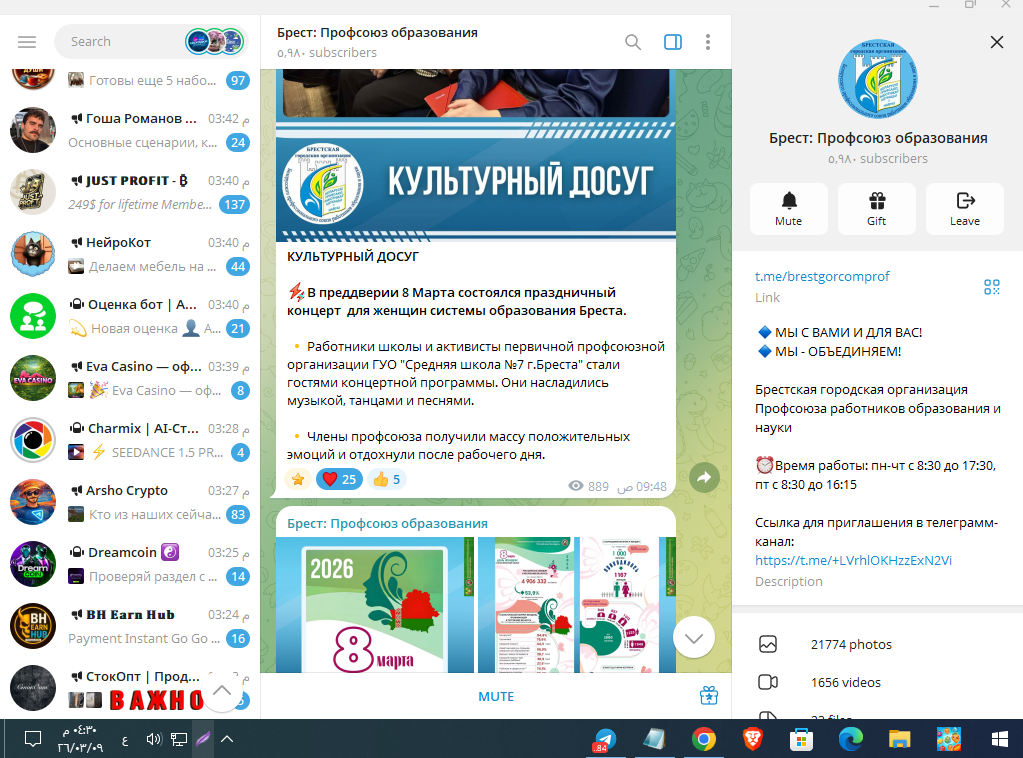The image size is (1023, 758).
Task: Open the three-dot channel options menu
Action: (x=708, y=42)
